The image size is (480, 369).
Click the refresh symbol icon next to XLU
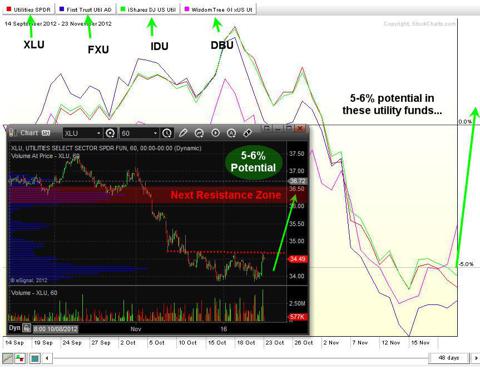coord(110,133)
